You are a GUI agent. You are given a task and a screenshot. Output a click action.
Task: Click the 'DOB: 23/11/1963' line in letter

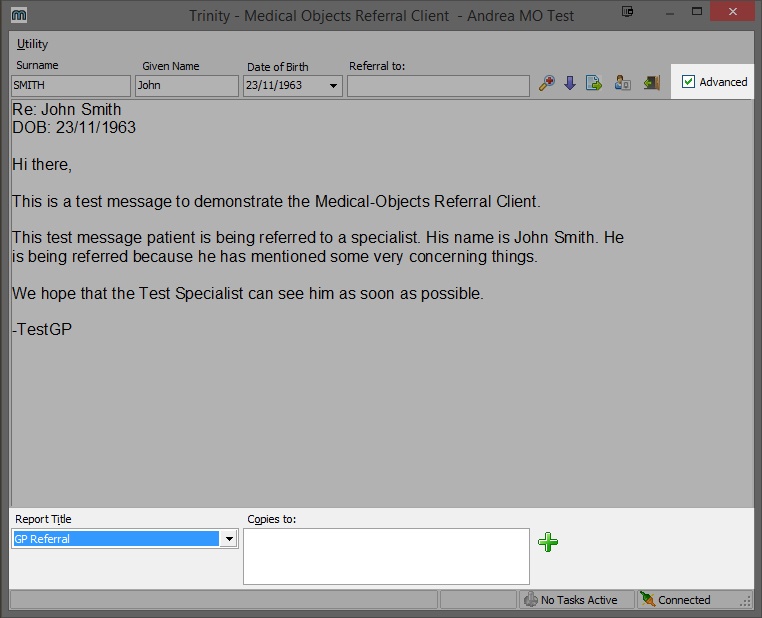[x=74, y=127]
